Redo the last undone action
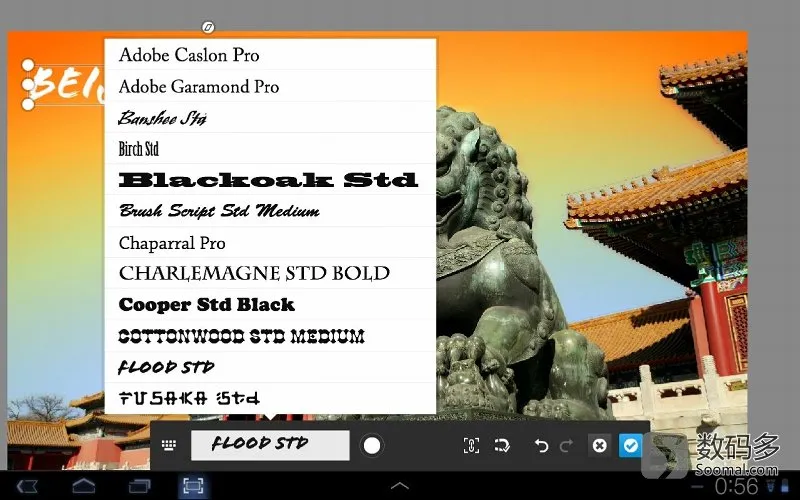This screenshot has width=800, height=500. (x=566, y=446)
